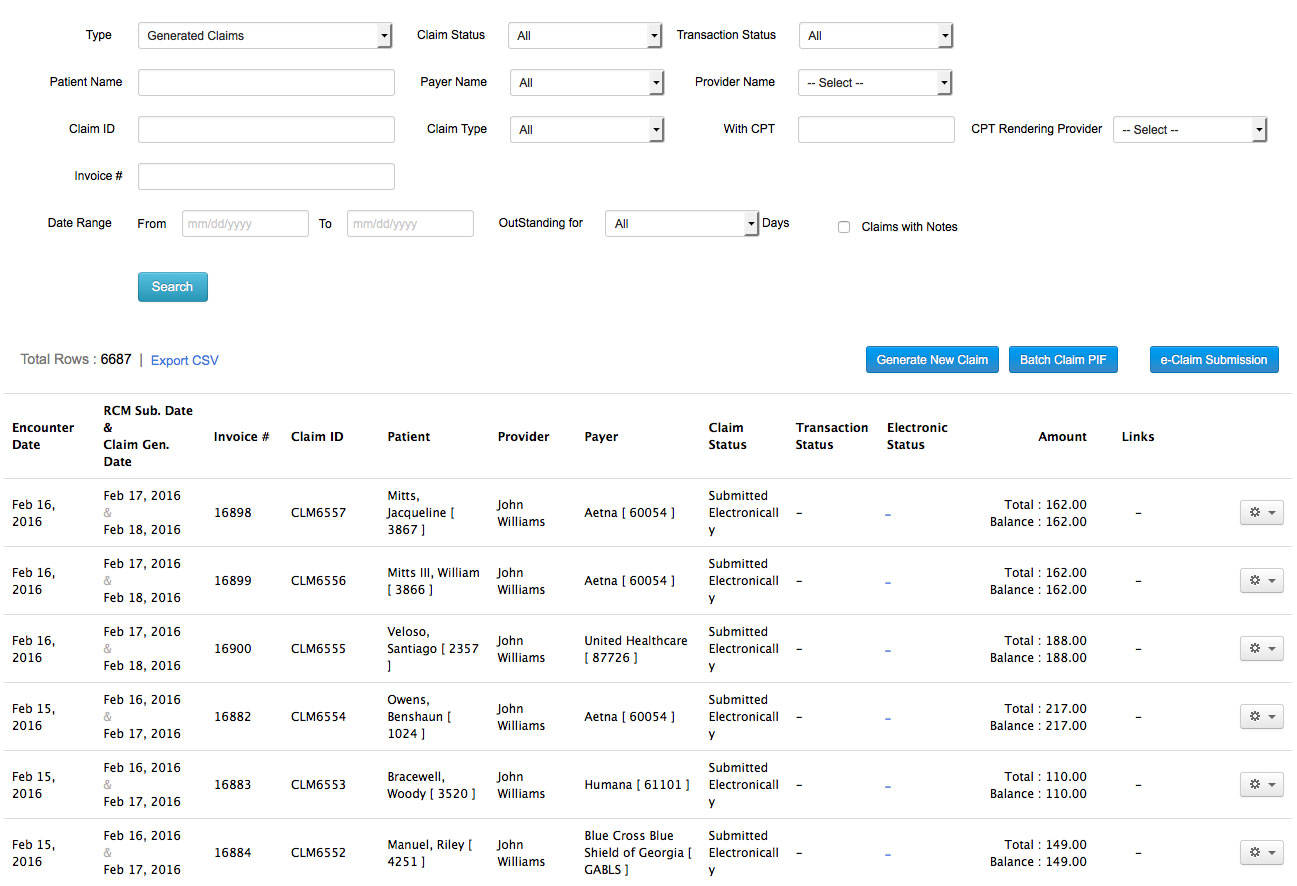
Task: Open gear menu for claim CLM6552
Action: 1261,852
